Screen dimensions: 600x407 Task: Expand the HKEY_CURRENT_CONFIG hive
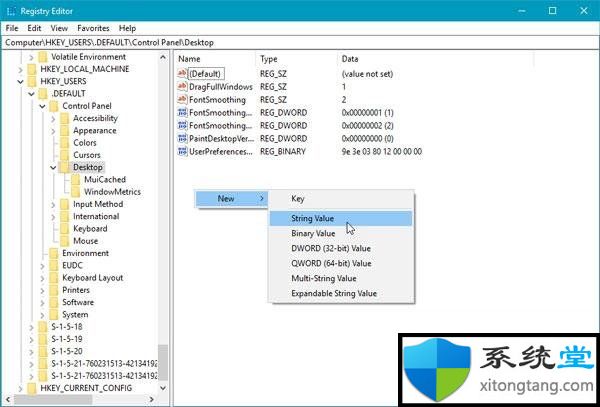coord(20,388)
